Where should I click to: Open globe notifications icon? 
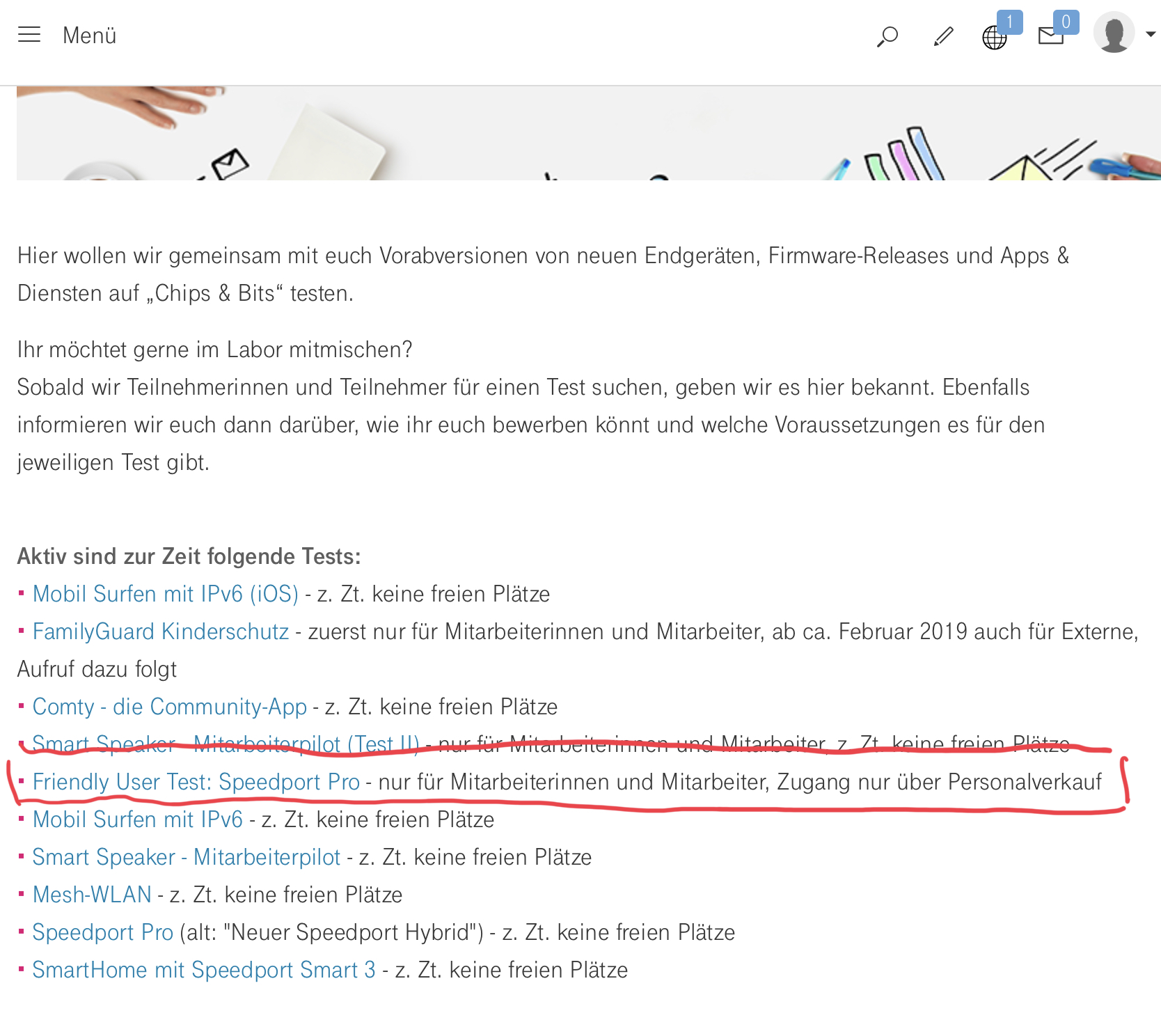(x=995, y=38)
